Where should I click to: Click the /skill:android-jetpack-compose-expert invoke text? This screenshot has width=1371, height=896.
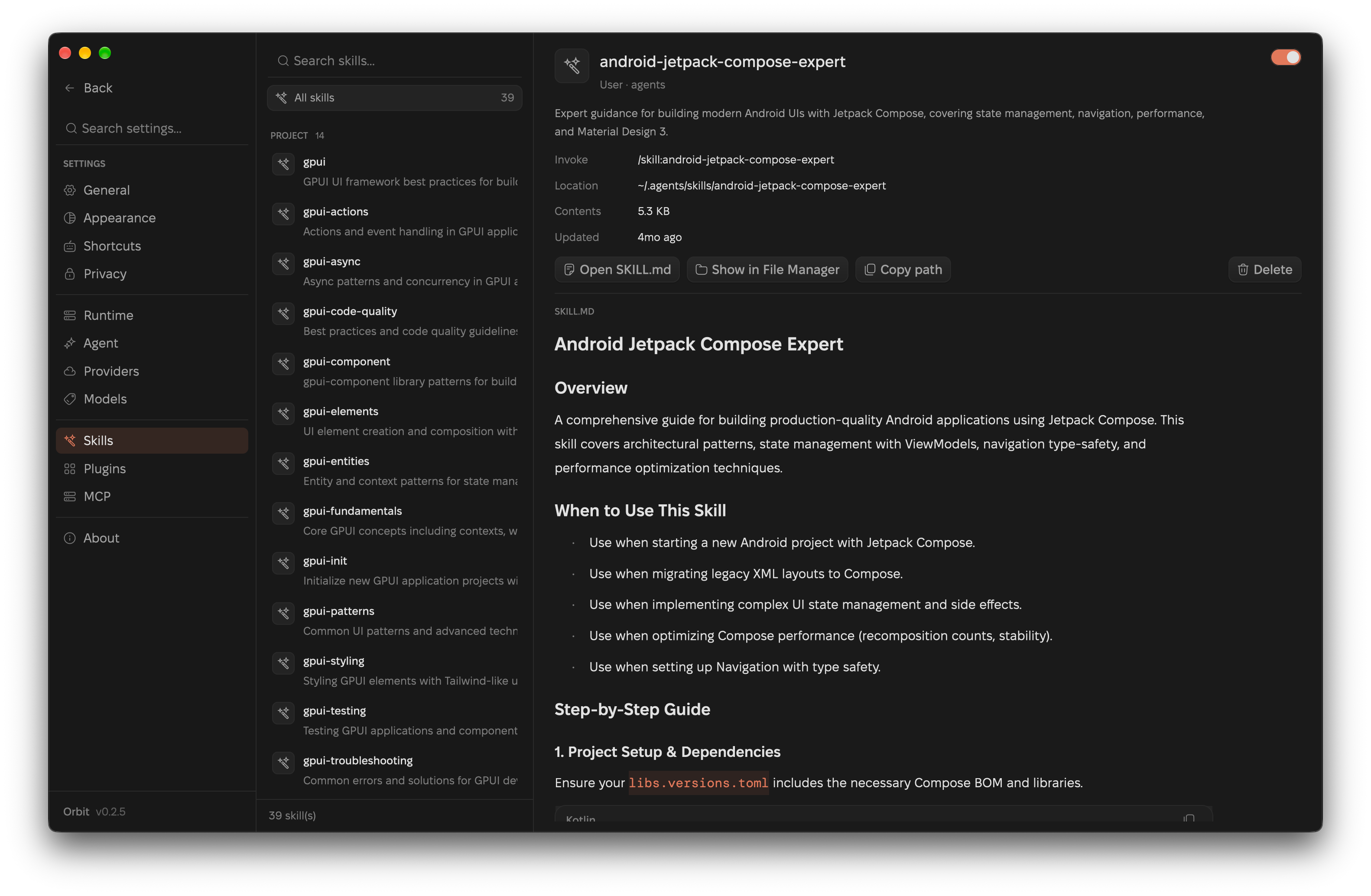point(736,159)
